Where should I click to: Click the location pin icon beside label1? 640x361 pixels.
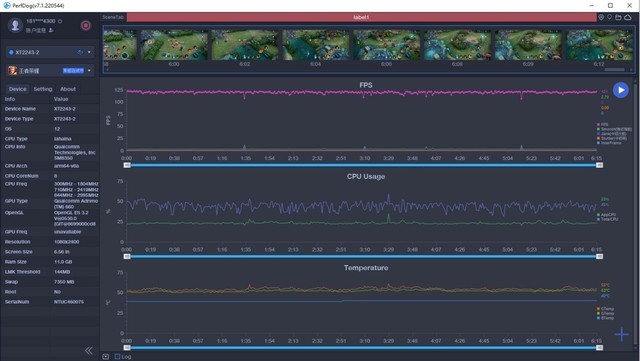coord(601,17)
